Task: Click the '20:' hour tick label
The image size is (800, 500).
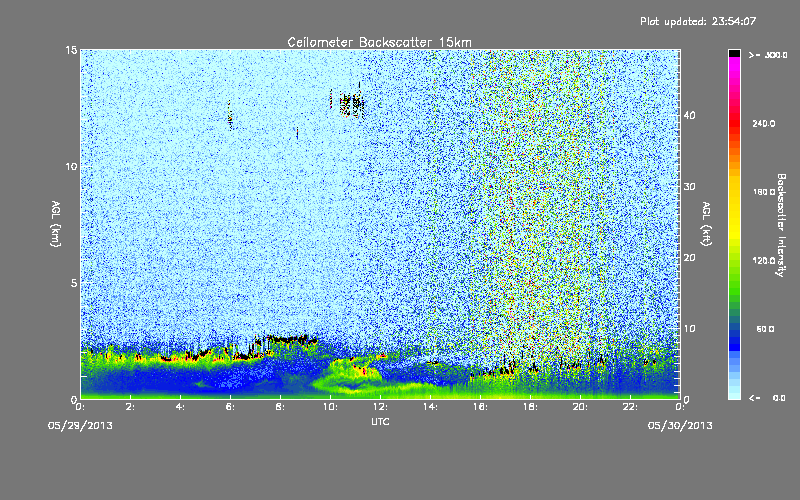Action: click(580, 407)
